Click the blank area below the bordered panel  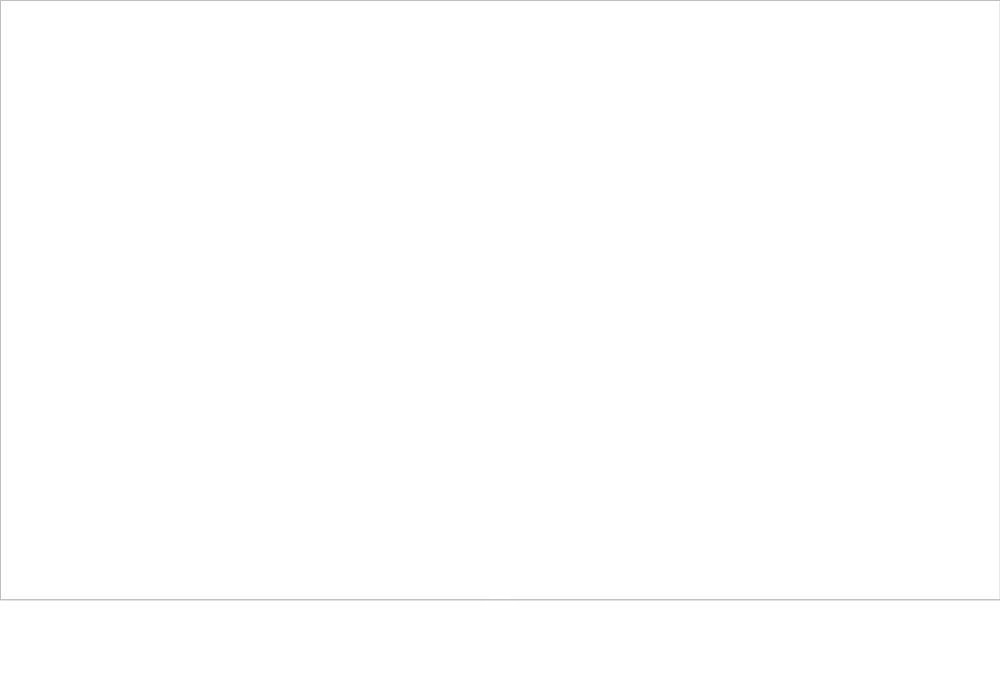500,643
